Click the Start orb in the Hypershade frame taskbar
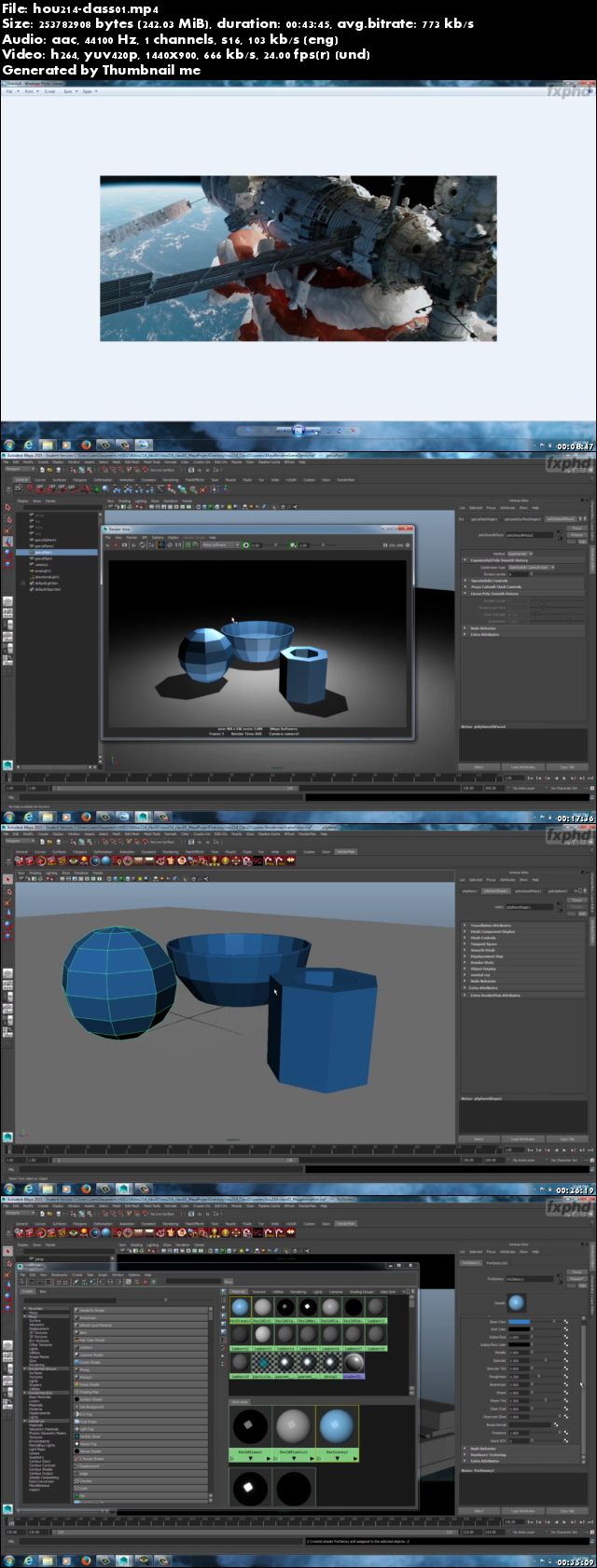This screenshot has width=597, height=1568. click(9, 1561)
